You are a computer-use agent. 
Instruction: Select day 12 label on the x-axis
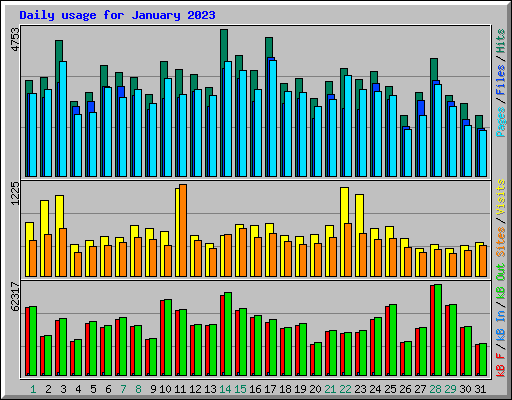tap(195, 389)
